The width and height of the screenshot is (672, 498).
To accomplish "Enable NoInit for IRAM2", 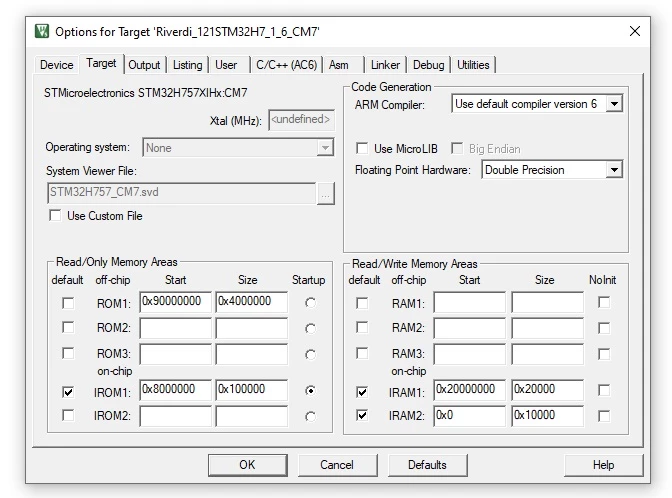I will pyautogui.click(x=604, y=416).
